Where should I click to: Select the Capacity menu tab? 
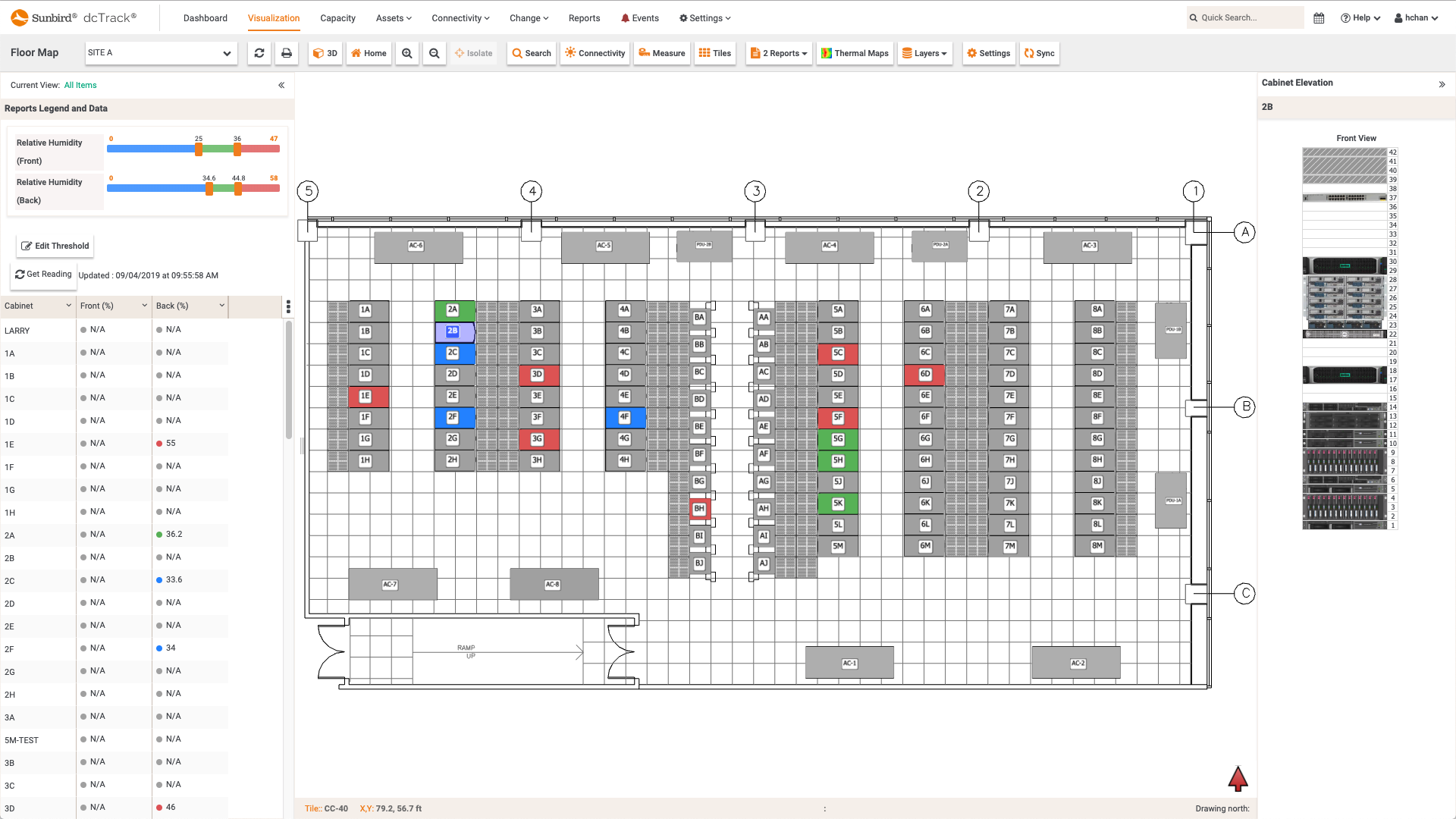[x=337, y=18]
